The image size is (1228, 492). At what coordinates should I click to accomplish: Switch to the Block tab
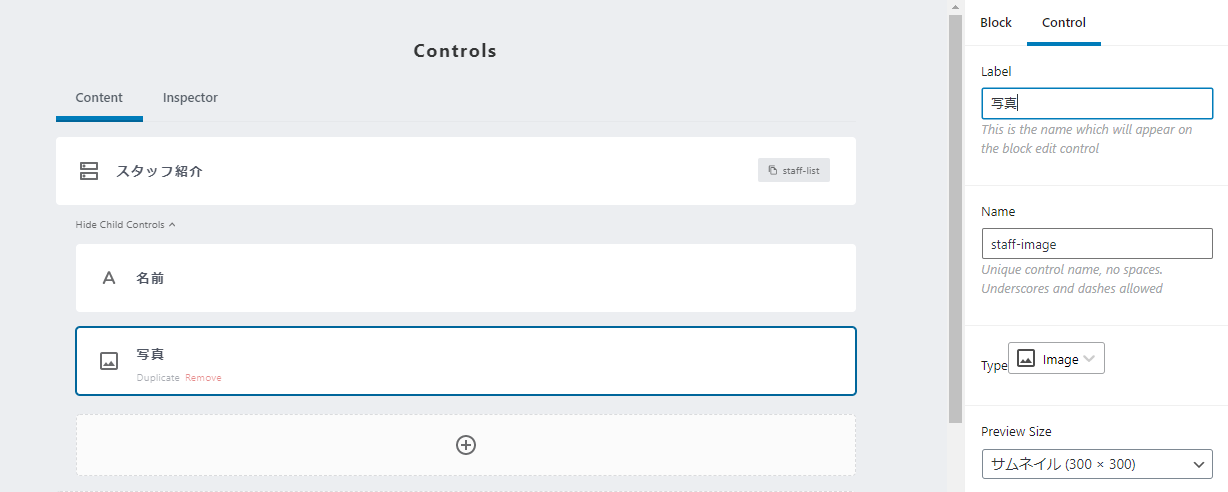pyautogui.click(x=996, y=23)
